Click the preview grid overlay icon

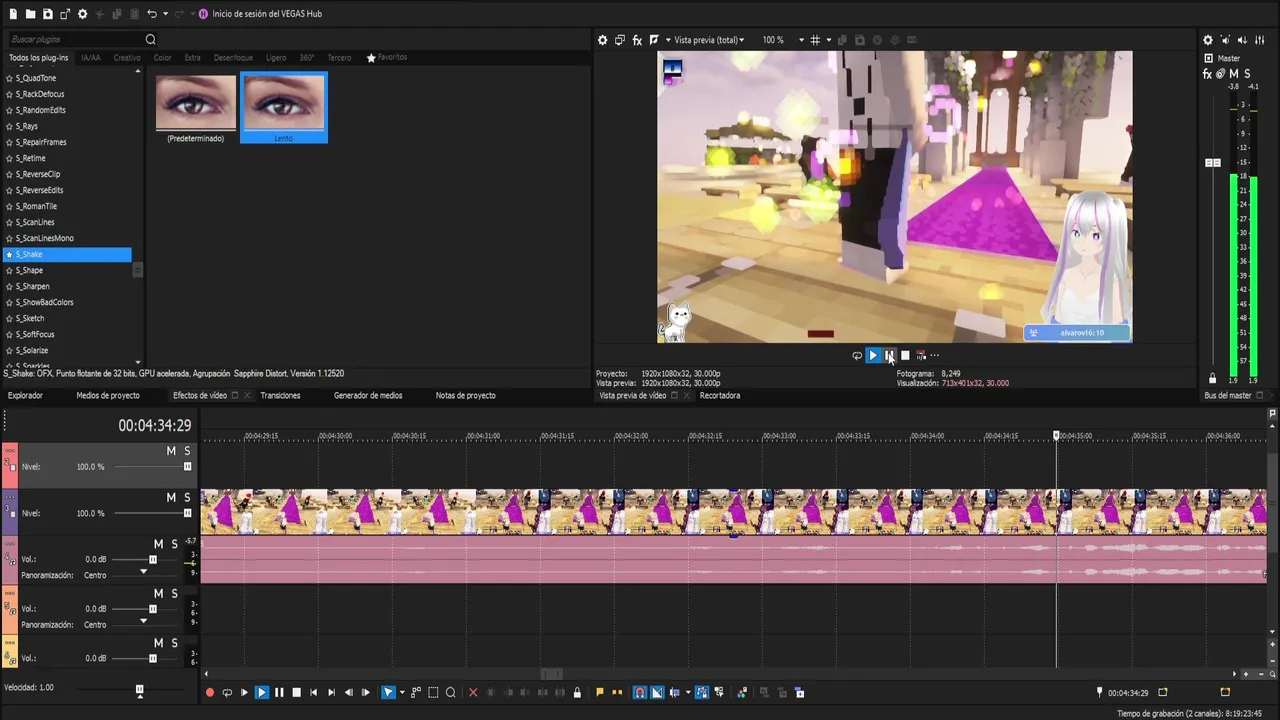click(815, 40)
